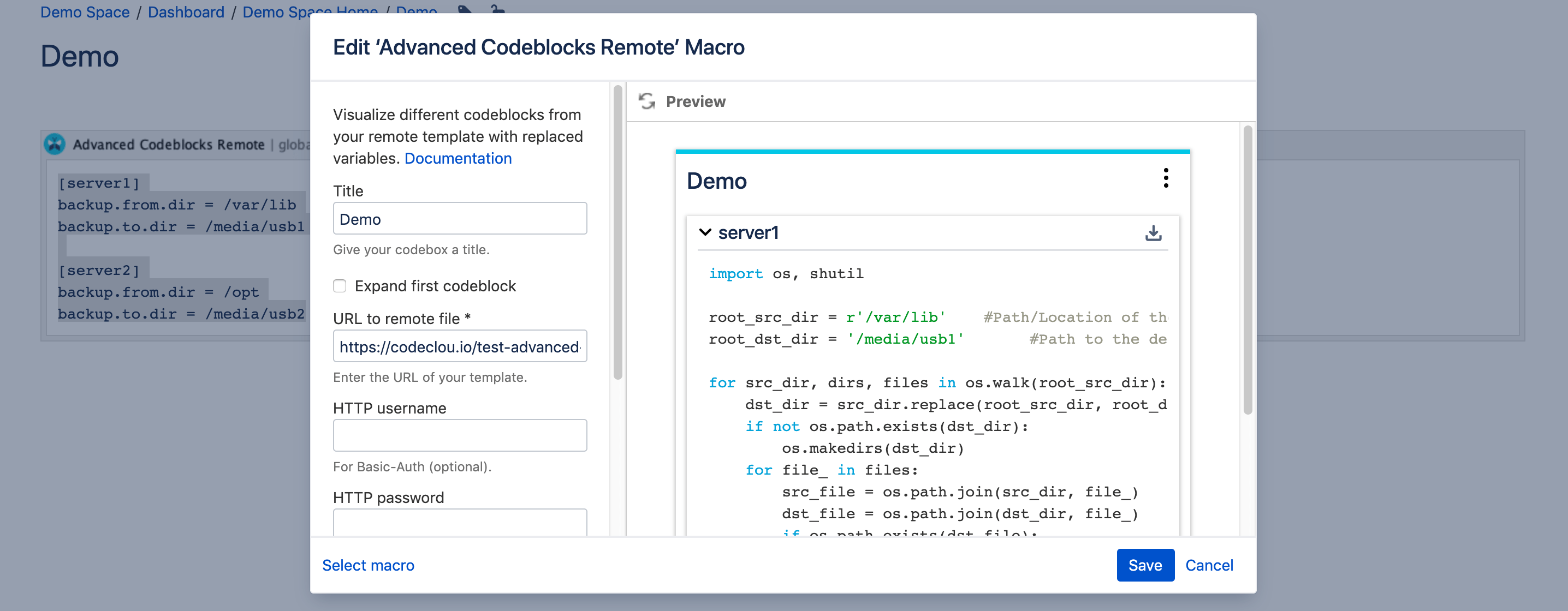Click the URL to remote file field
The height and width of the screenshot is (611, 1568).
click(460, 346)
